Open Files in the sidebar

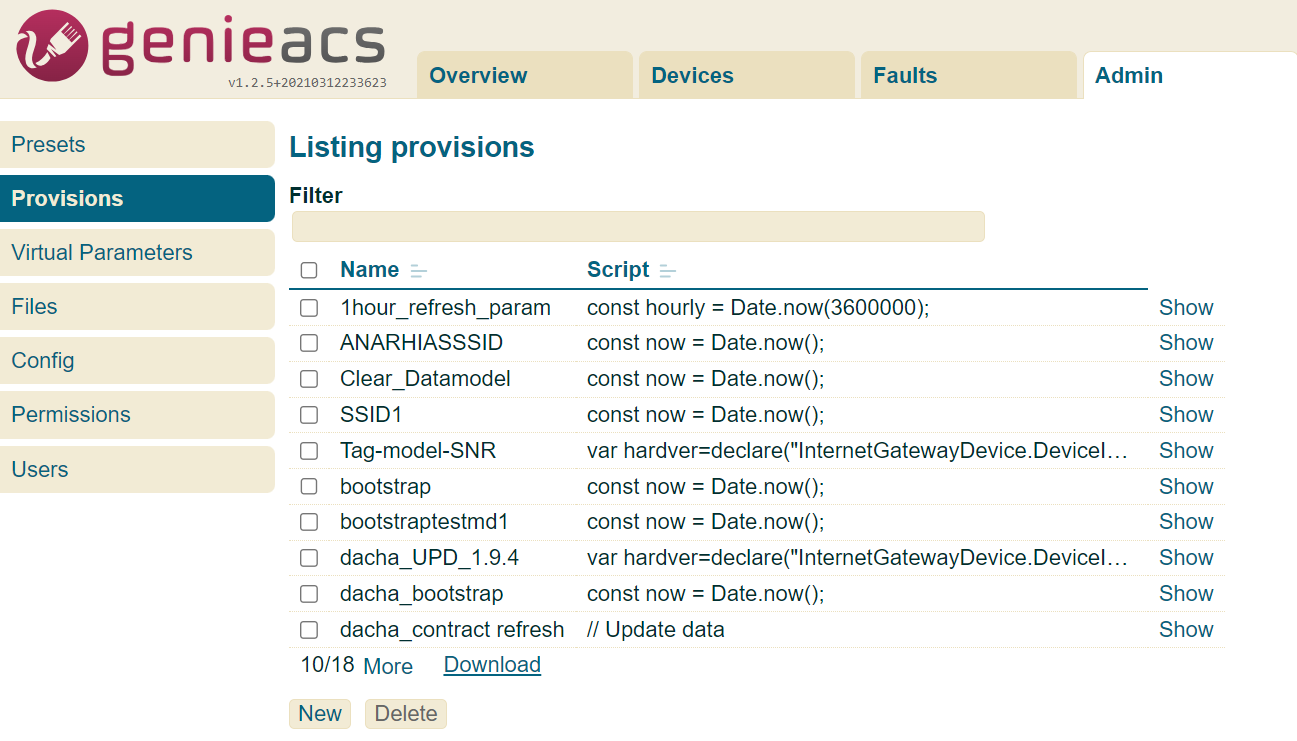point(137,306)
